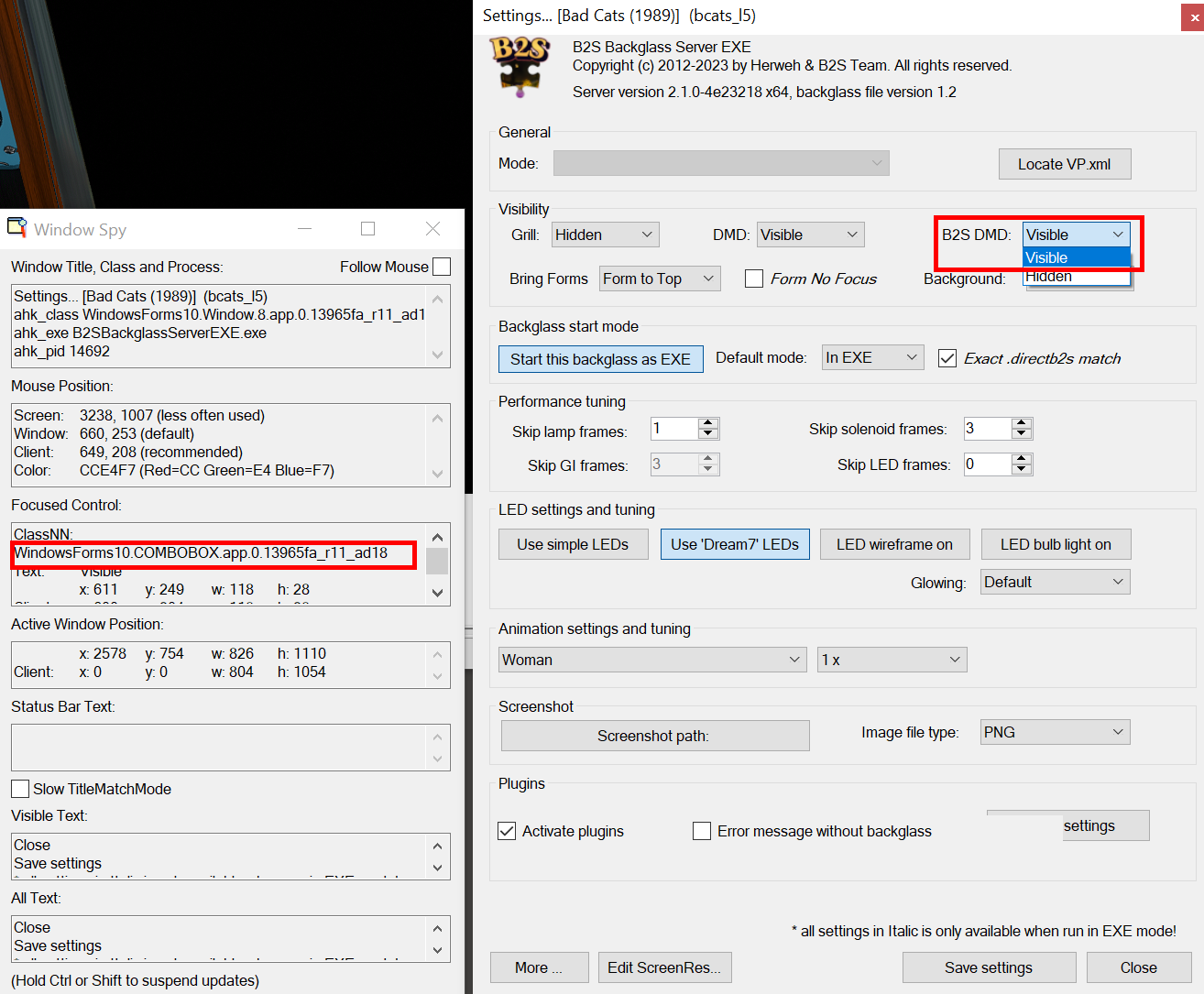
Task: Click Start this backglass as EXE
Action: point(601,359)
